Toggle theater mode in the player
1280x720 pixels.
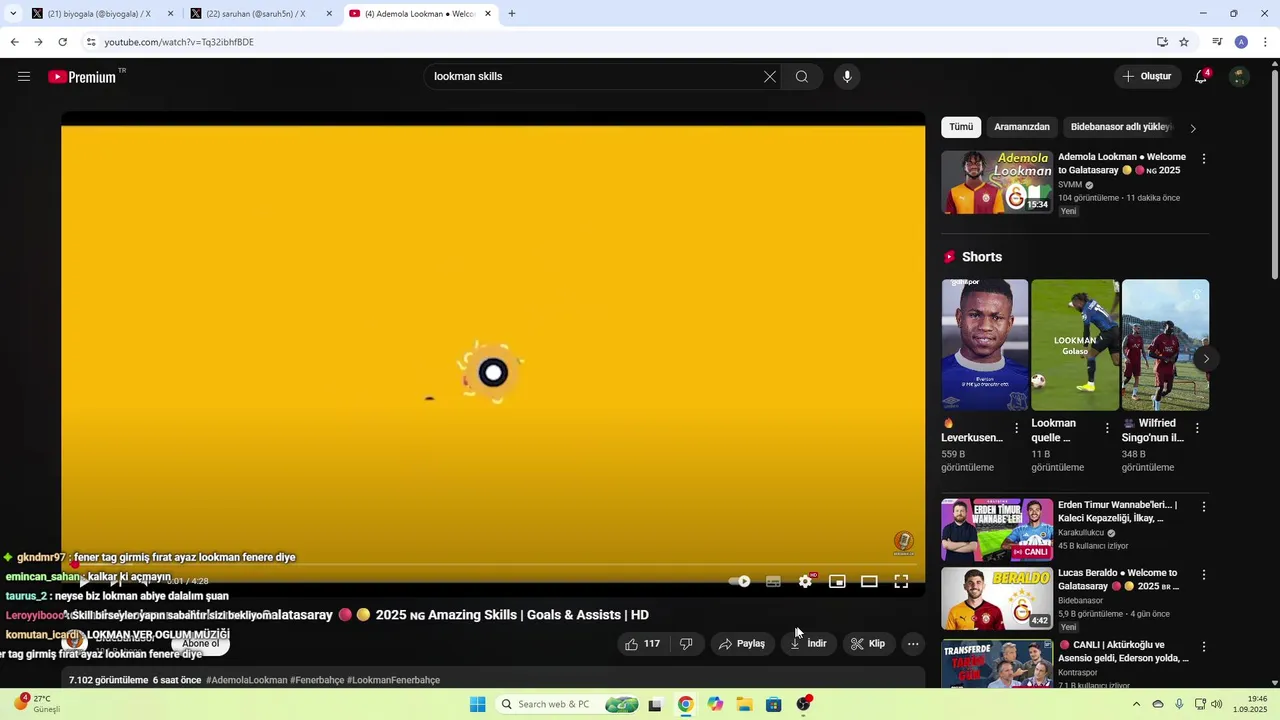coord(869,581)
